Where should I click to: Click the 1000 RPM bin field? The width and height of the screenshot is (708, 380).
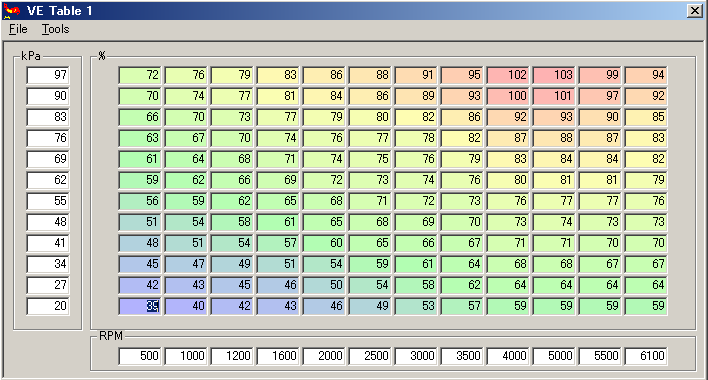pos(186,356)
